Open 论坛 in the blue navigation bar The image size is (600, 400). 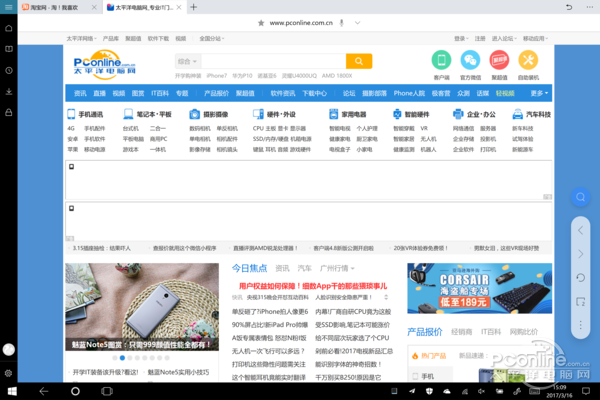tap(349, 93)
